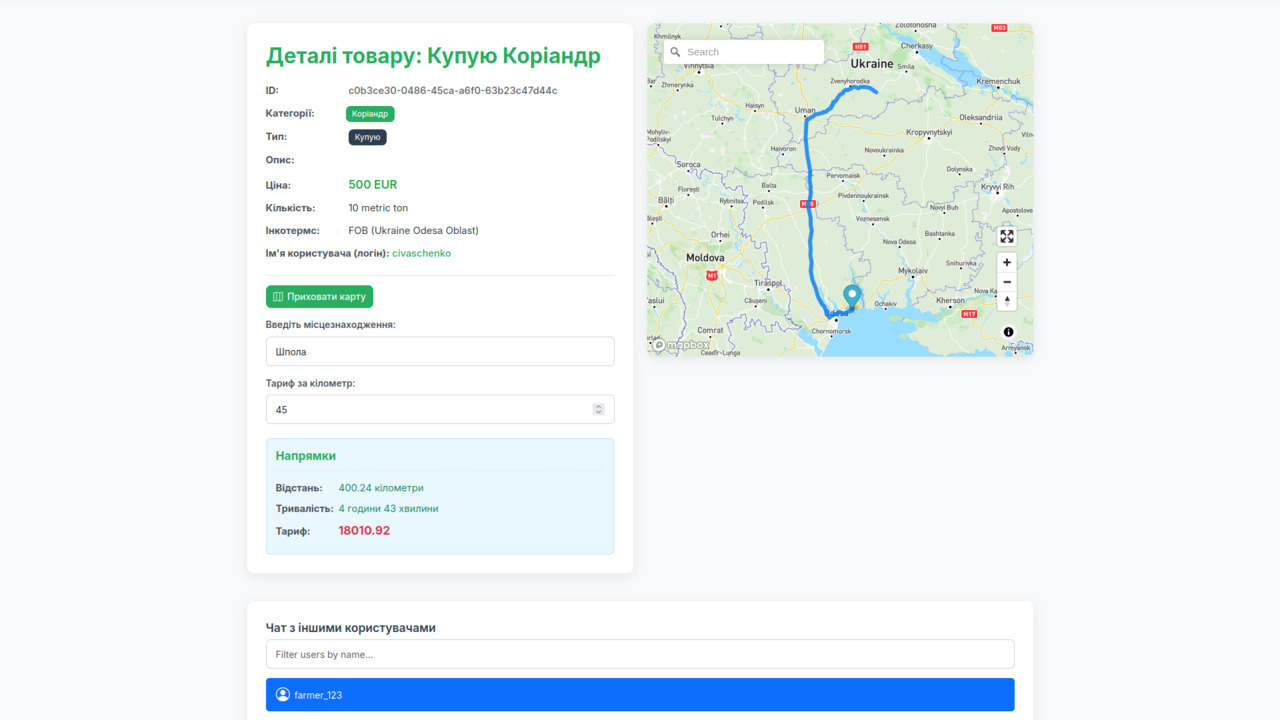Hide the map with Приховати карту

coord(319,297)
